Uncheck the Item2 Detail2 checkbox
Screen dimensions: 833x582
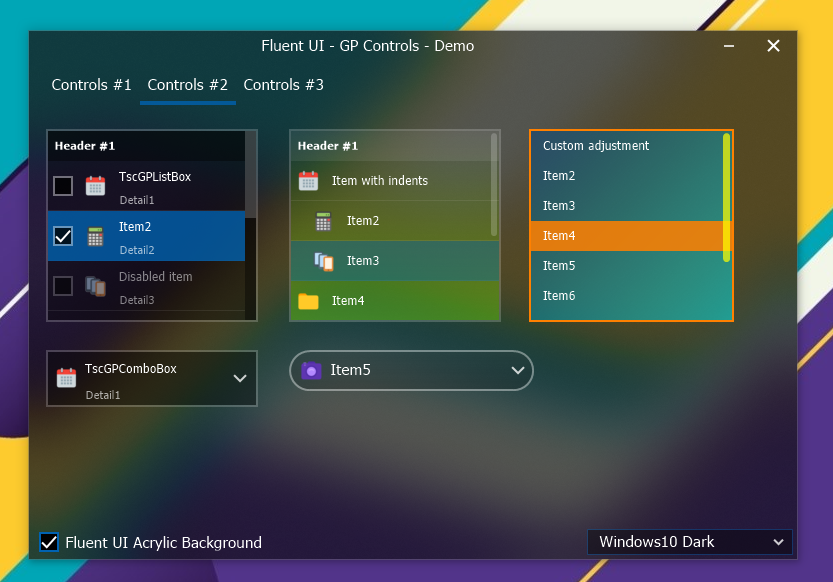[63, 236]
